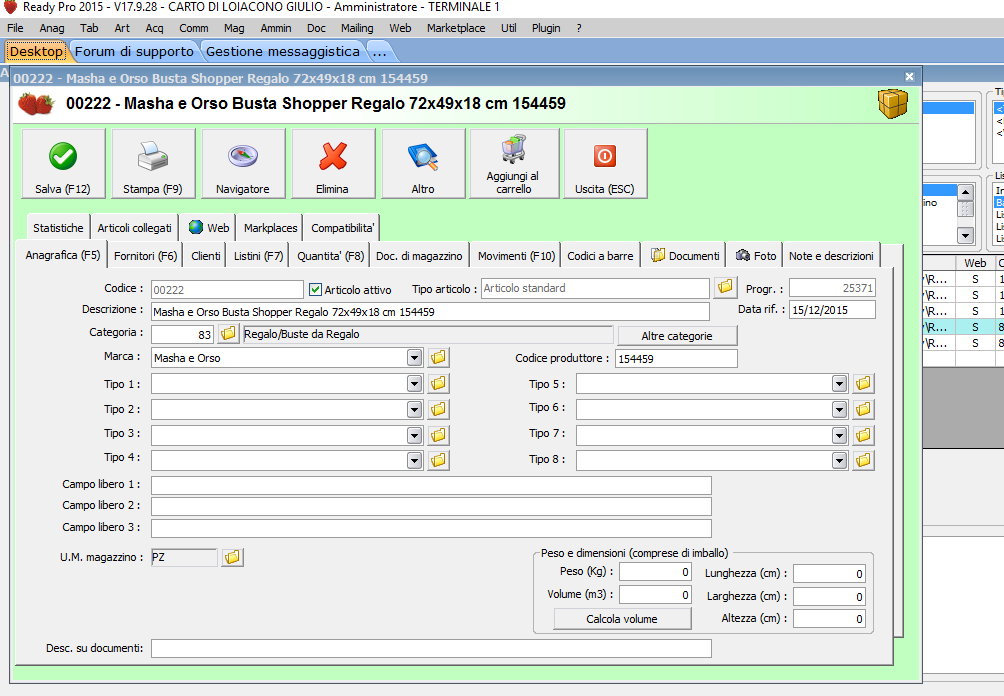1004x696 pixels.
Task: Open the Movimenti (F10) tab
Action: (x=516, y=255)
